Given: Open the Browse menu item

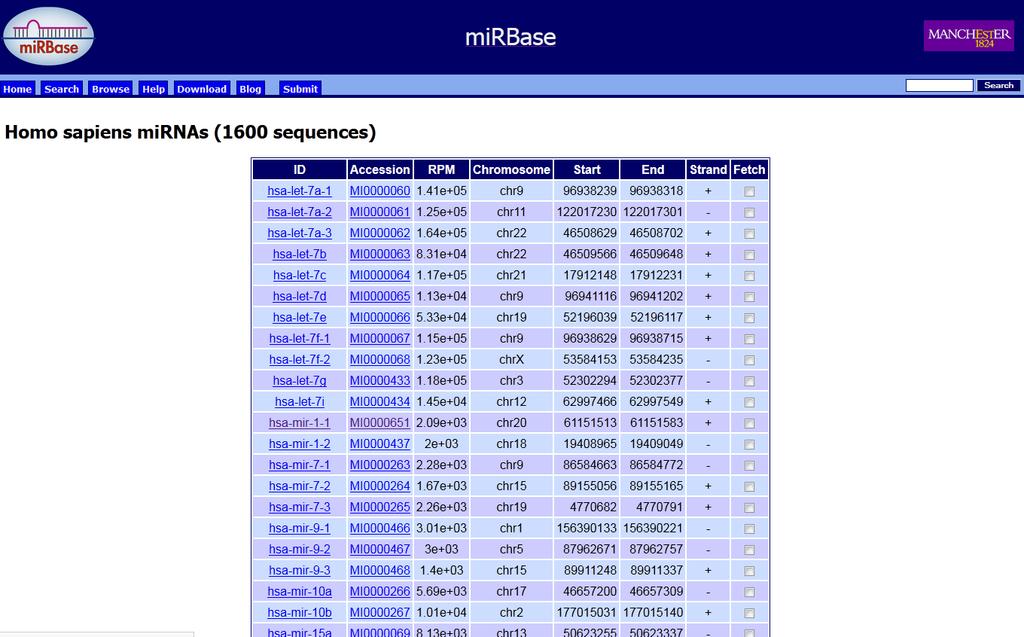Looking at the screenshot, I should pyautogui.click(x=110, y=89).
